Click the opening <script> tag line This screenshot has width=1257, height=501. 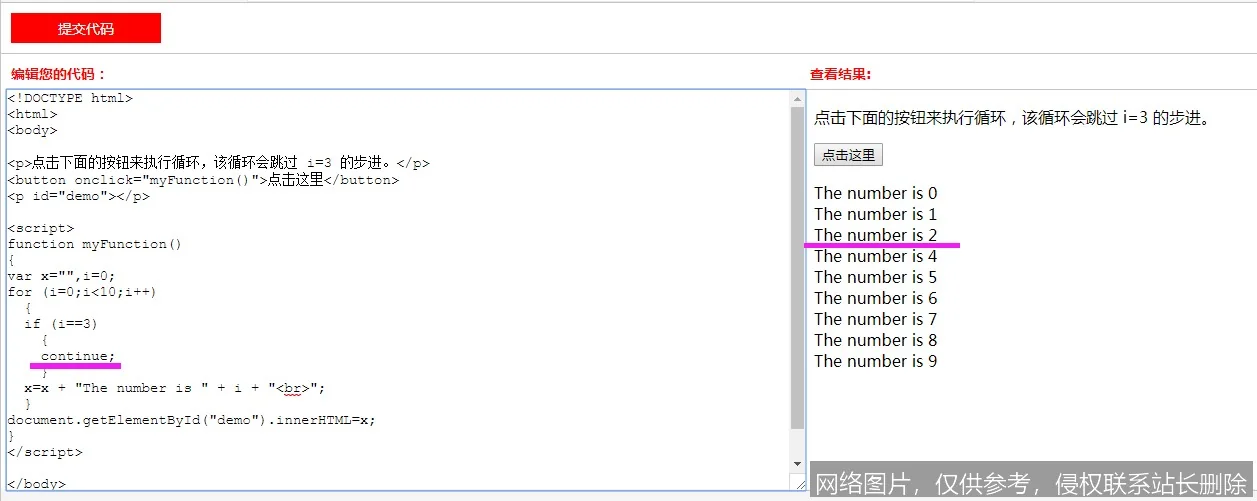tap(40, 228)
